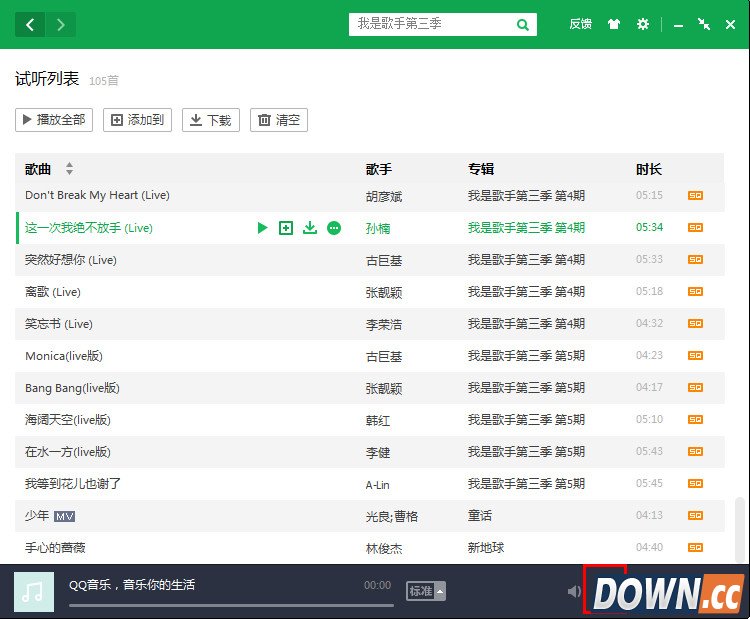Click SQ badge on 在水一方 row
The width and height of the screenshot is (750, 619).
point(695,452)
